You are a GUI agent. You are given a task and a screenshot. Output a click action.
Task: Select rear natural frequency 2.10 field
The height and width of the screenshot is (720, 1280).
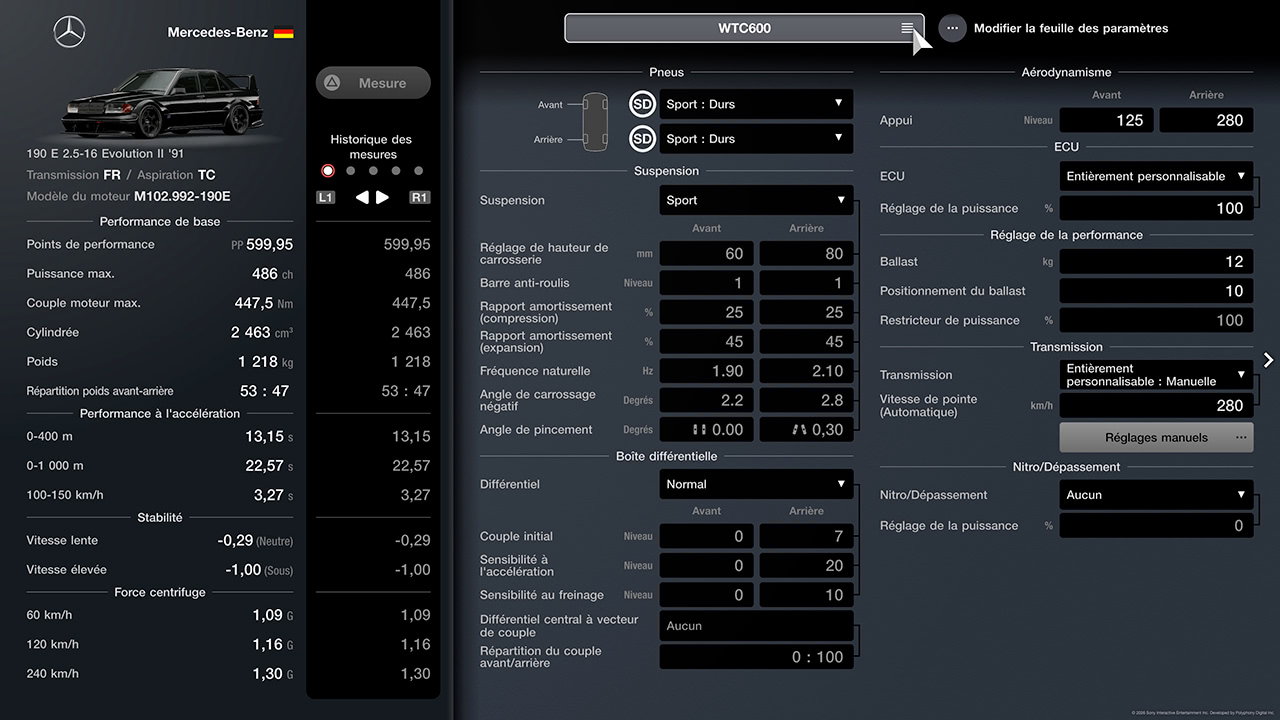(807, 371)
